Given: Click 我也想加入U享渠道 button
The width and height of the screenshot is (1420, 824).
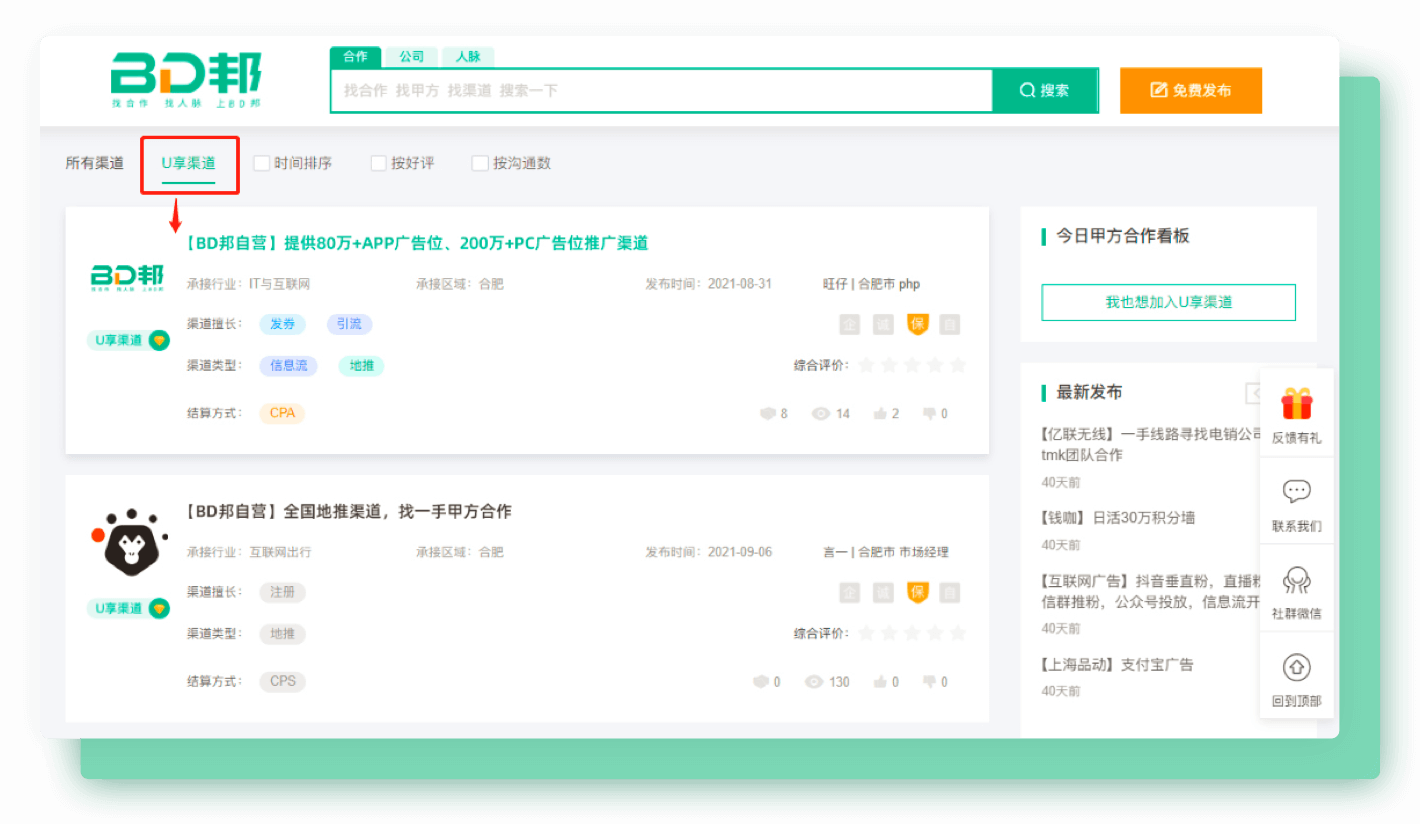Looking at the screenshot, I should pos(1168,302).
